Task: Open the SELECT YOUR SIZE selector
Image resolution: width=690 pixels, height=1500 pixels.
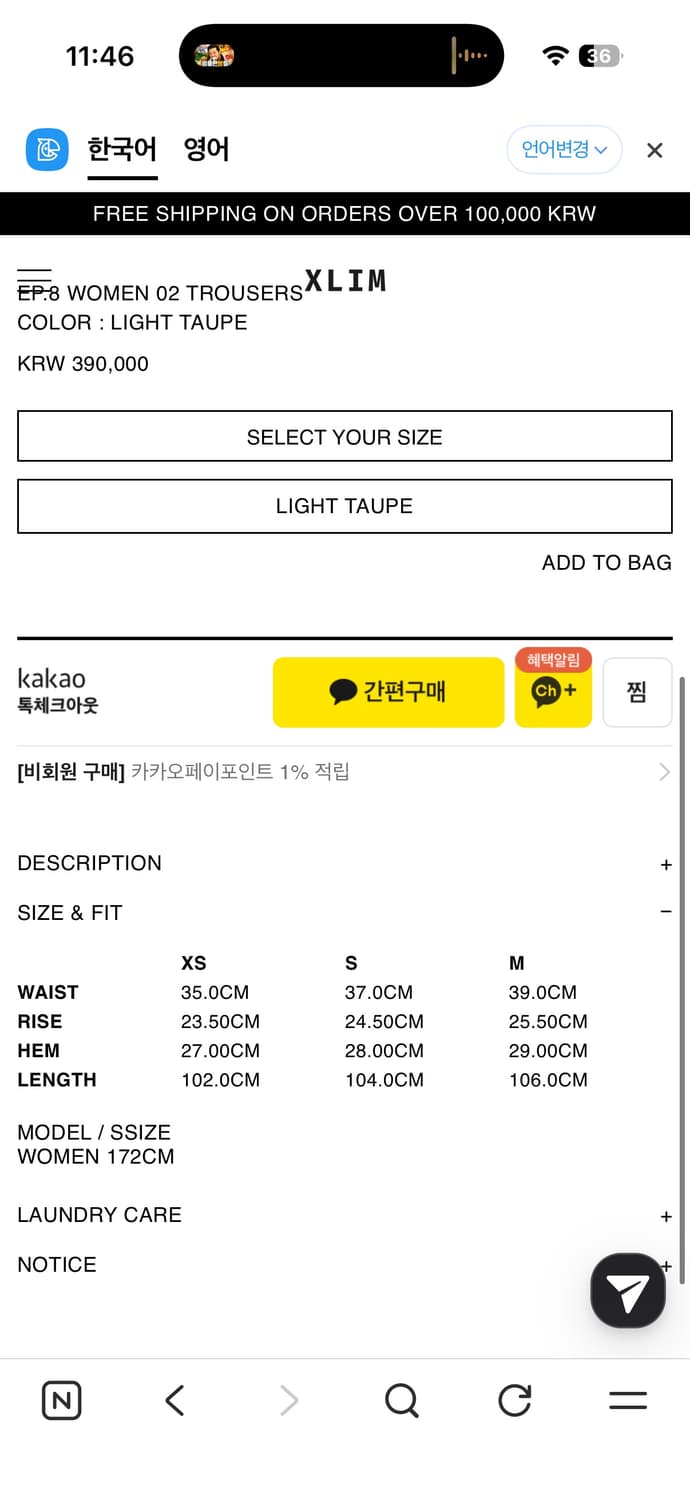Action: pyautogui.click(x=344, y=437)
